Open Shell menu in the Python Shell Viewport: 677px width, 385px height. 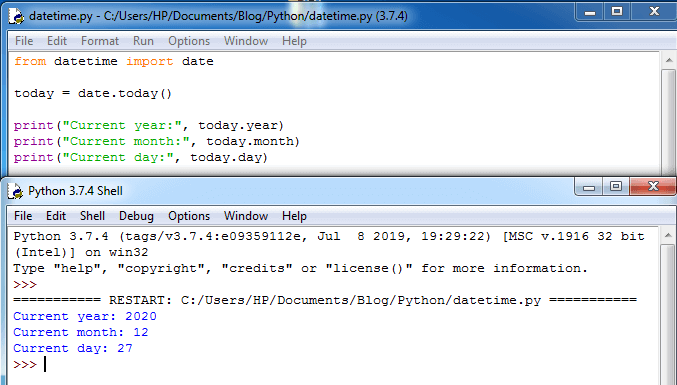click(92, 216)
